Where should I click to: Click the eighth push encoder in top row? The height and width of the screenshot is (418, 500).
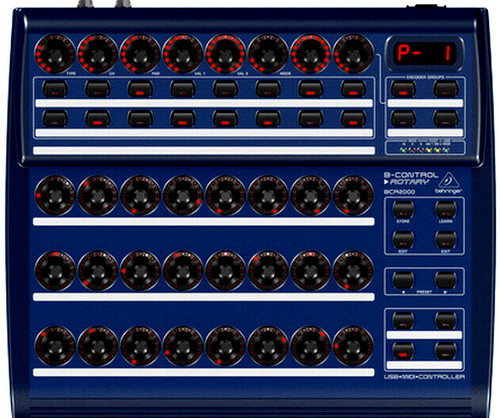353,54
